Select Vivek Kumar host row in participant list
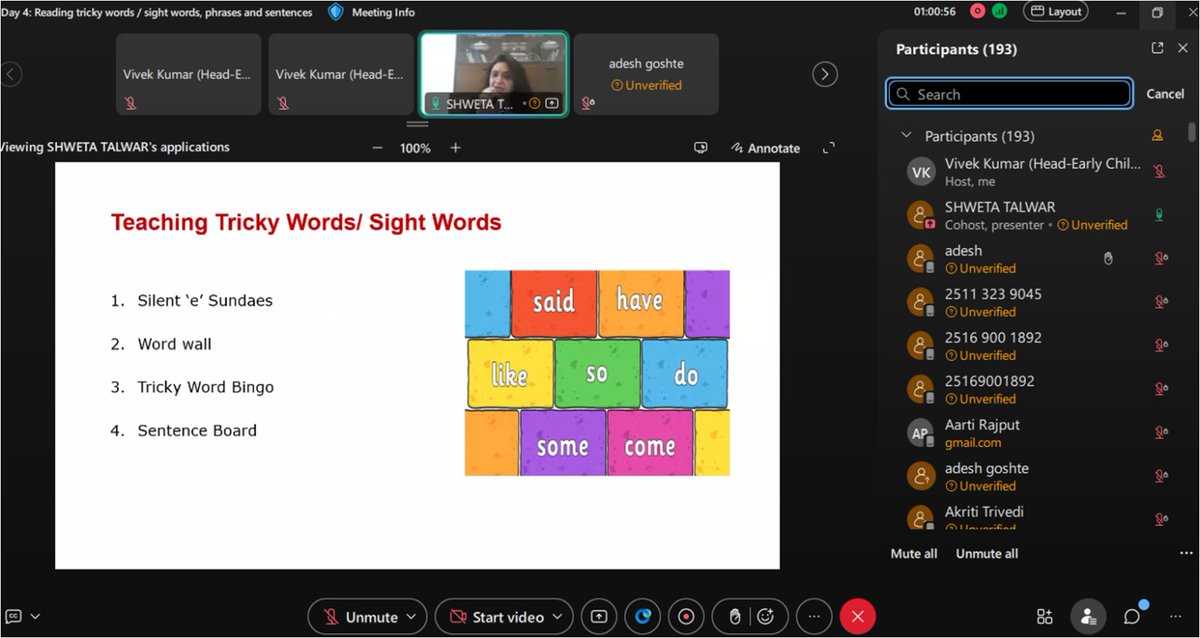1200x638 pixels. [1035, 172]
